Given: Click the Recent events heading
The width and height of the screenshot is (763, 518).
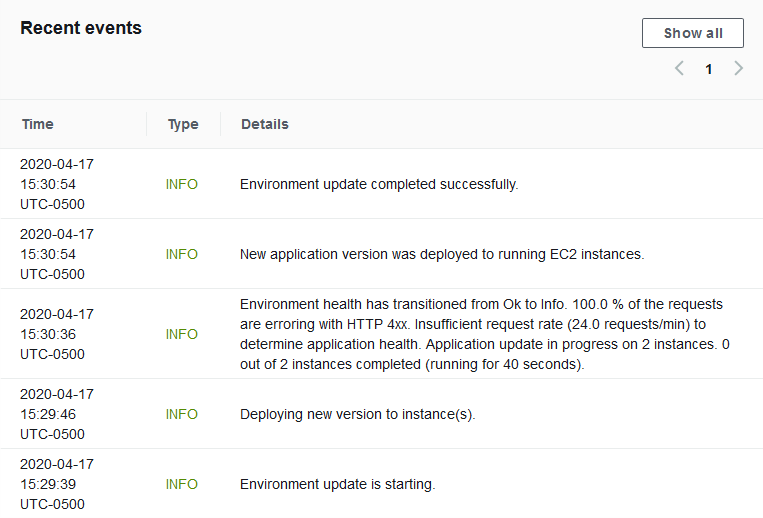Looking at the screenshot, I should 81,28.
